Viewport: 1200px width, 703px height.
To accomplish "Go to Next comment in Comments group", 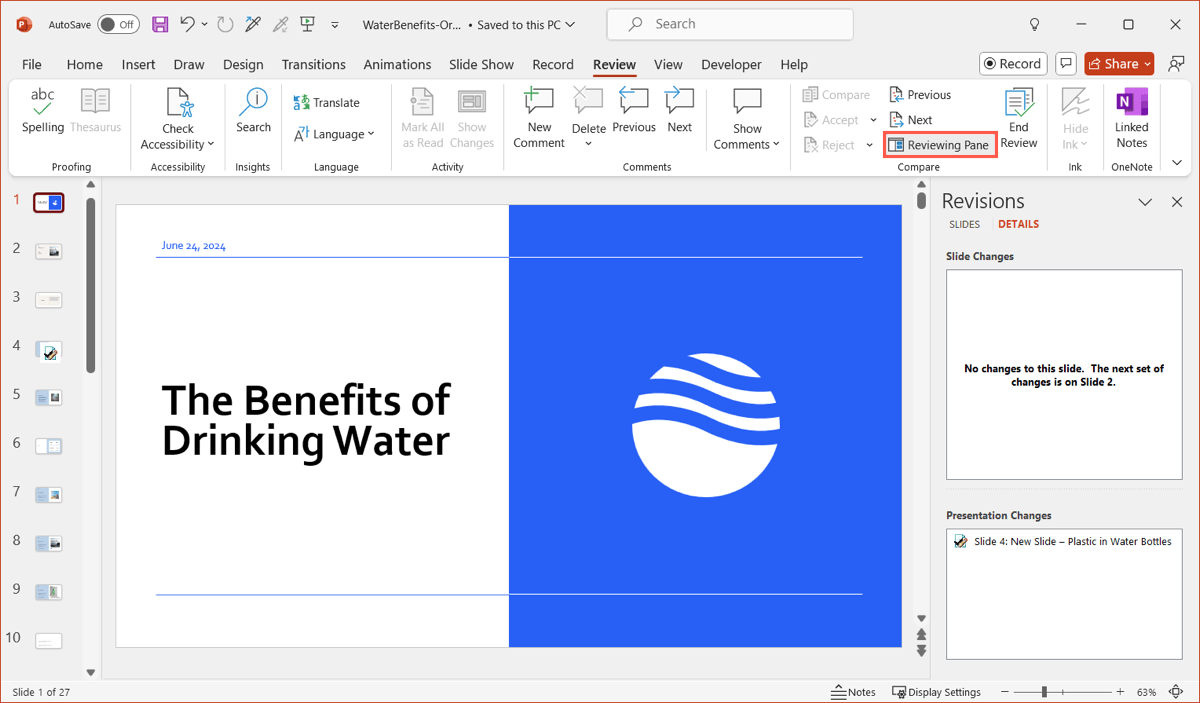I will click(680, 111).
